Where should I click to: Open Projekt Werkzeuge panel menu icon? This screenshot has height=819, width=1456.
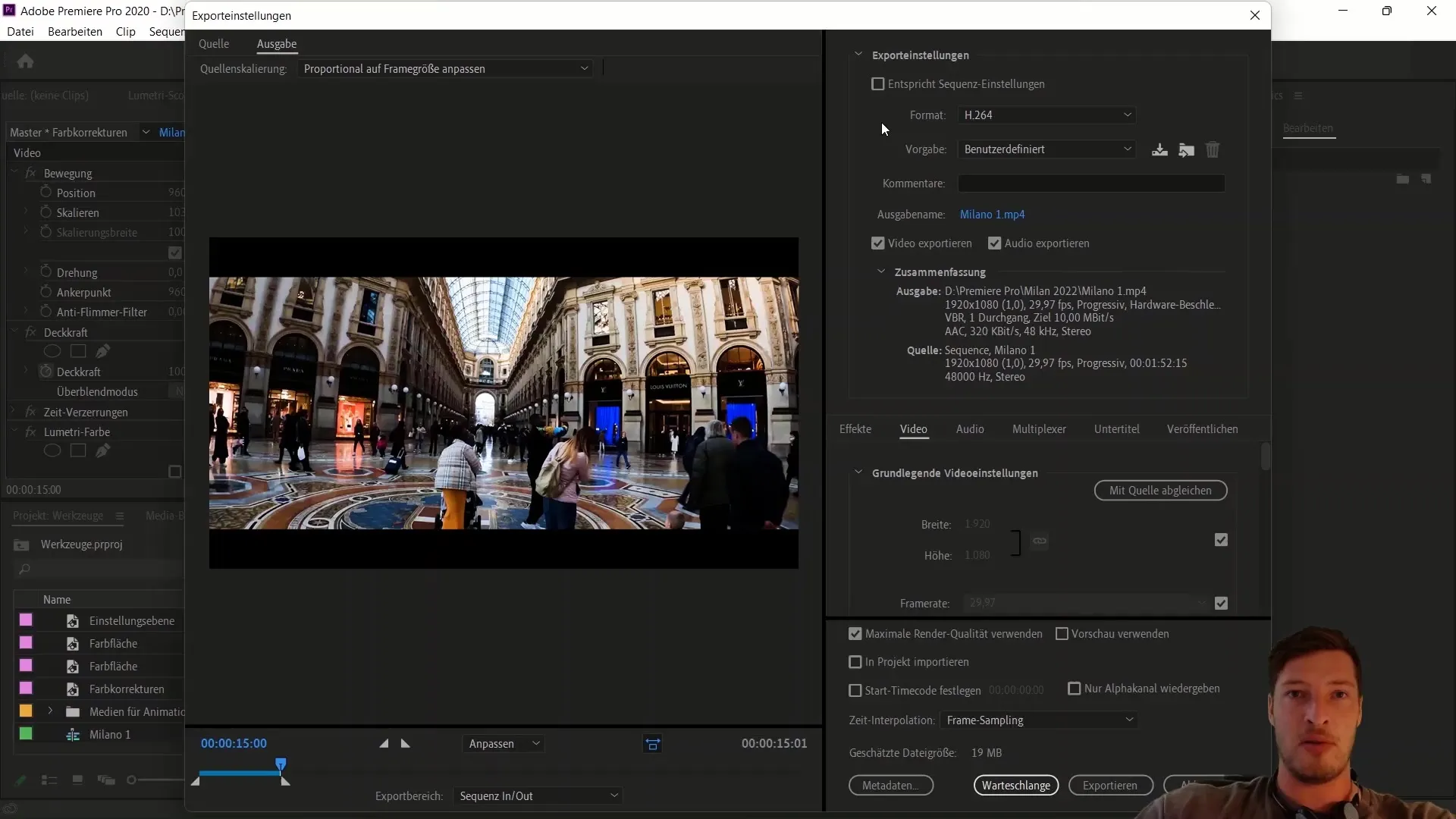pyautogui.click(x=120, y=516)
